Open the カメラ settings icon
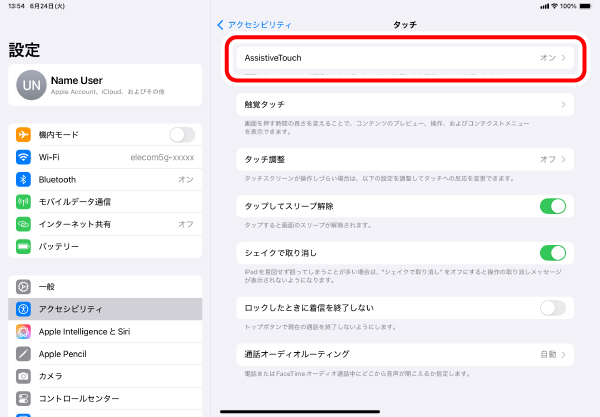The width and height of the screenshot is (600, 417). [24, 376]
